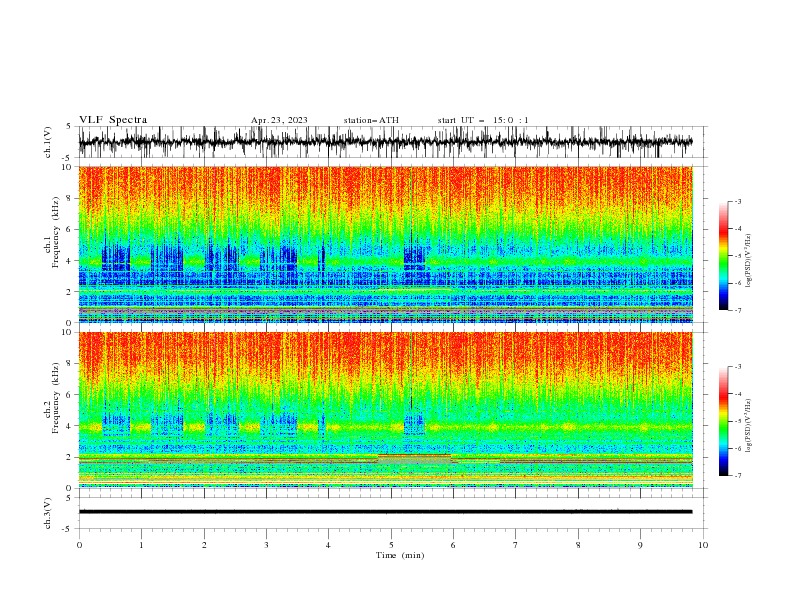Click the time axis tick label "1"
This screenshot has height=612, width=792.
[x=141, y=545]
